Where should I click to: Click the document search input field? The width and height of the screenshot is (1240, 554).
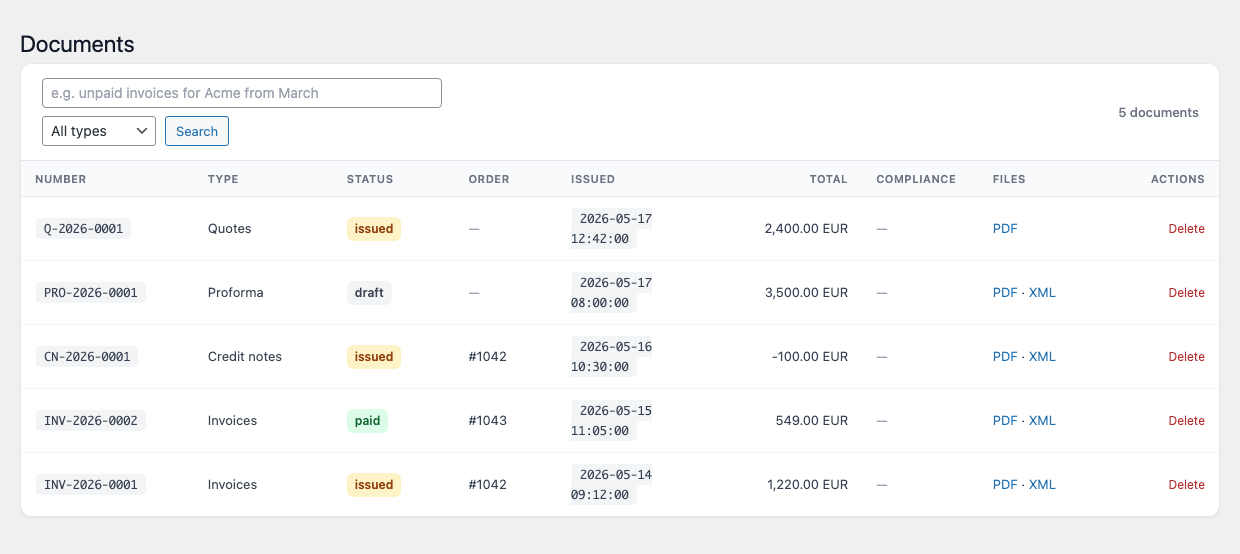pyautogui.click(x=242, y=93)
